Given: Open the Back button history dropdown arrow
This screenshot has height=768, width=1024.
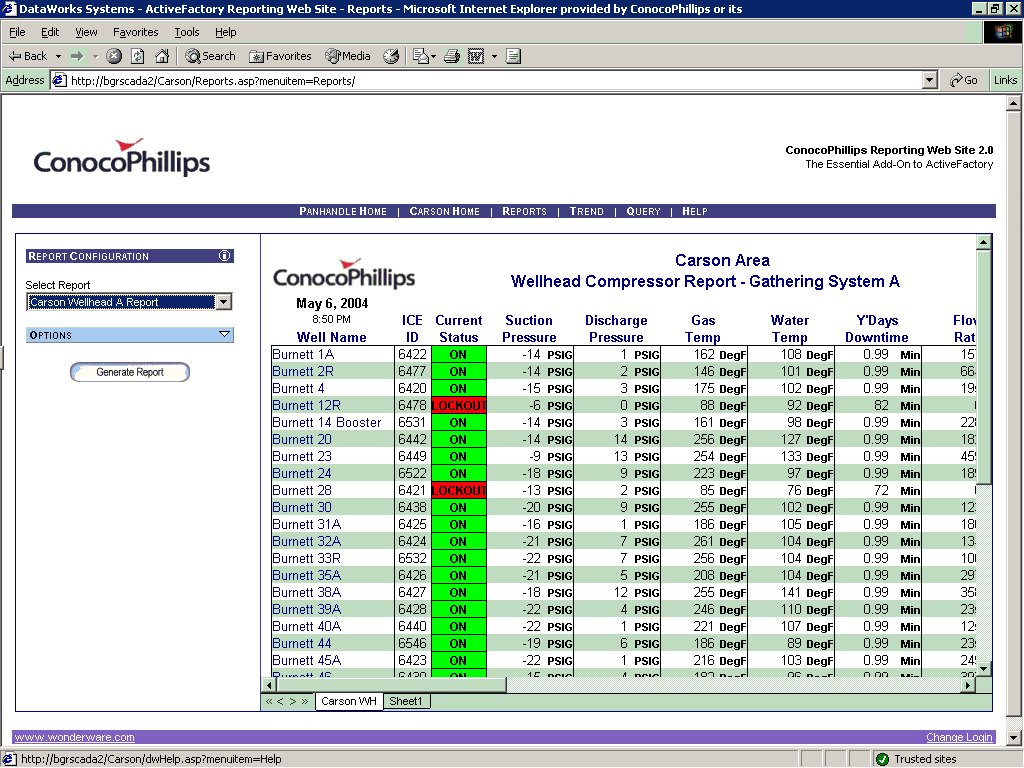Looking at the screenshot, I should pos(58,56).
